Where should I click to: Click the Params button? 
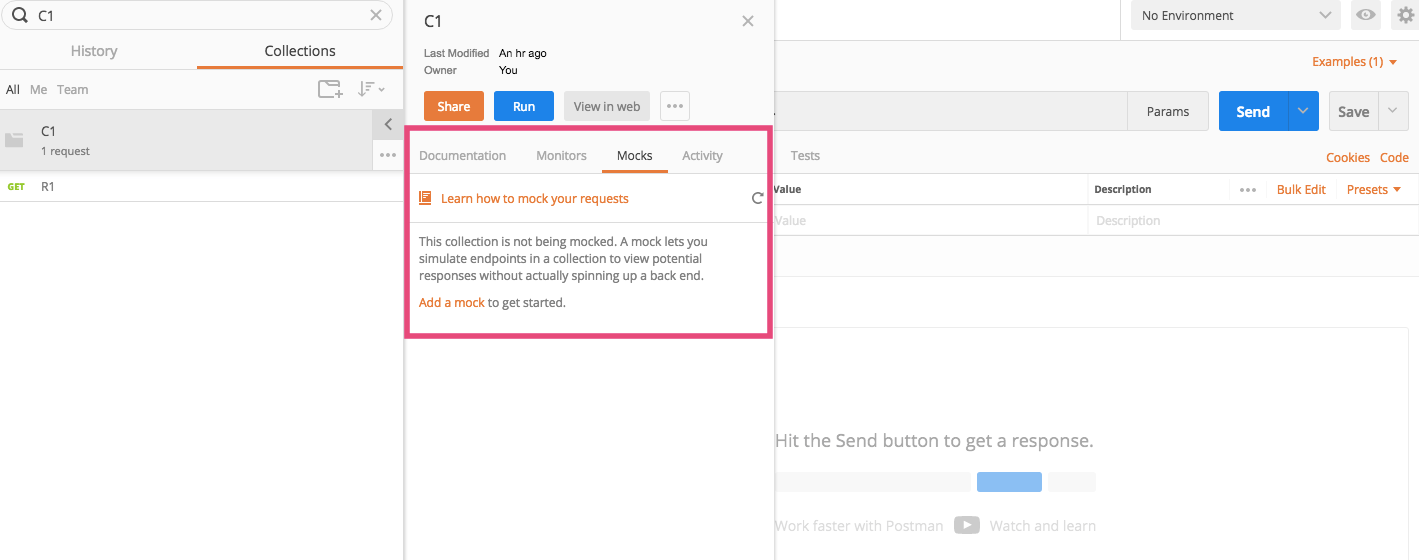(1168, 112)
